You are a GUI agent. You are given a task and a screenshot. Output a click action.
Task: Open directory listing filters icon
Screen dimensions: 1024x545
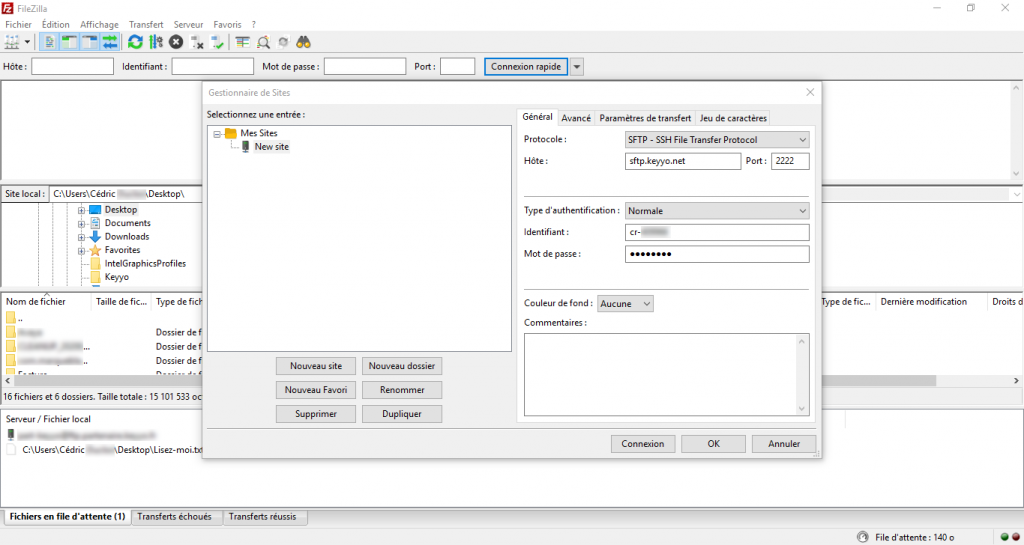click(243, 42)
